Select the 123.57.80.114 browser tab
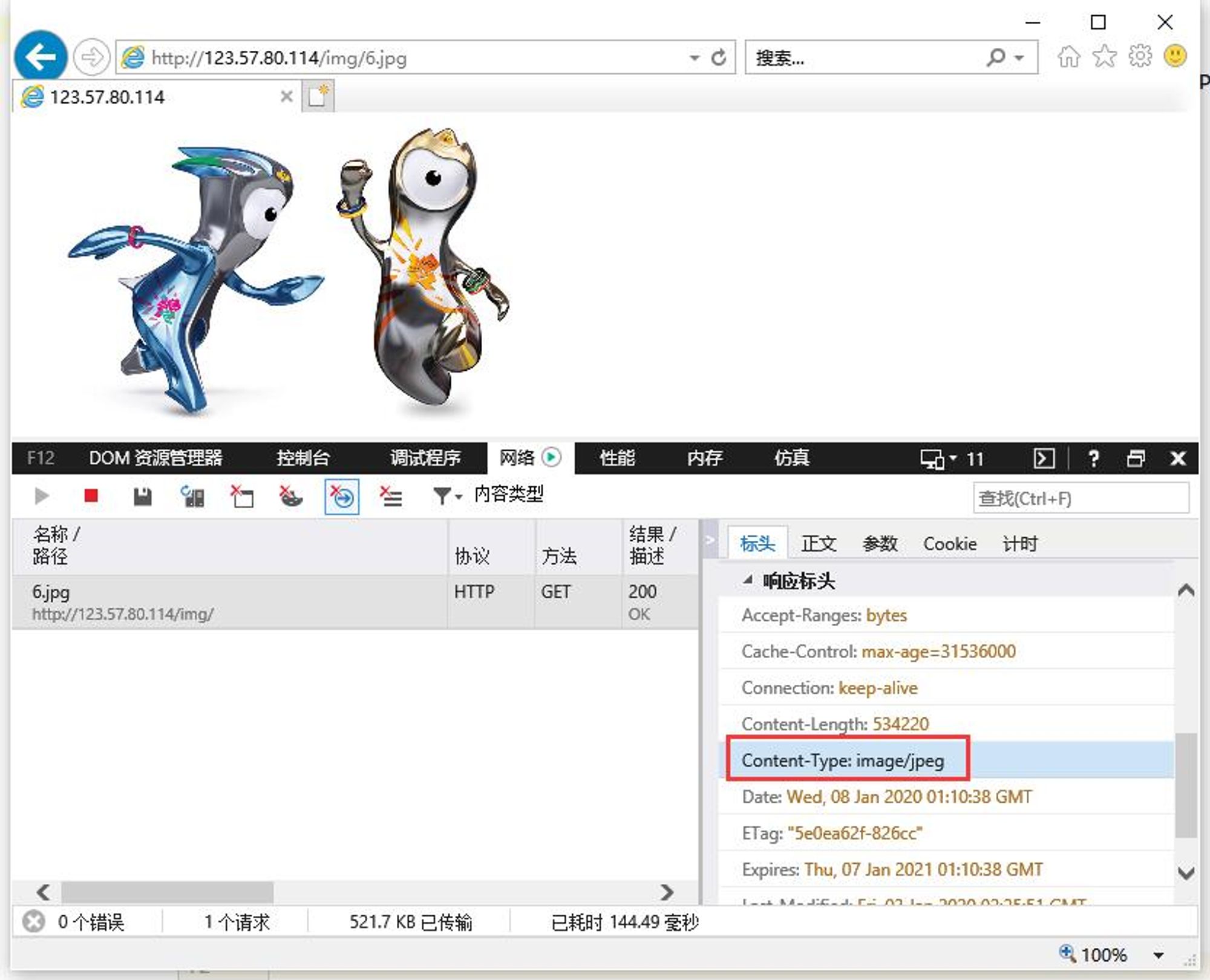This screenshot has height=980, width=1210. tap(156, 97)
